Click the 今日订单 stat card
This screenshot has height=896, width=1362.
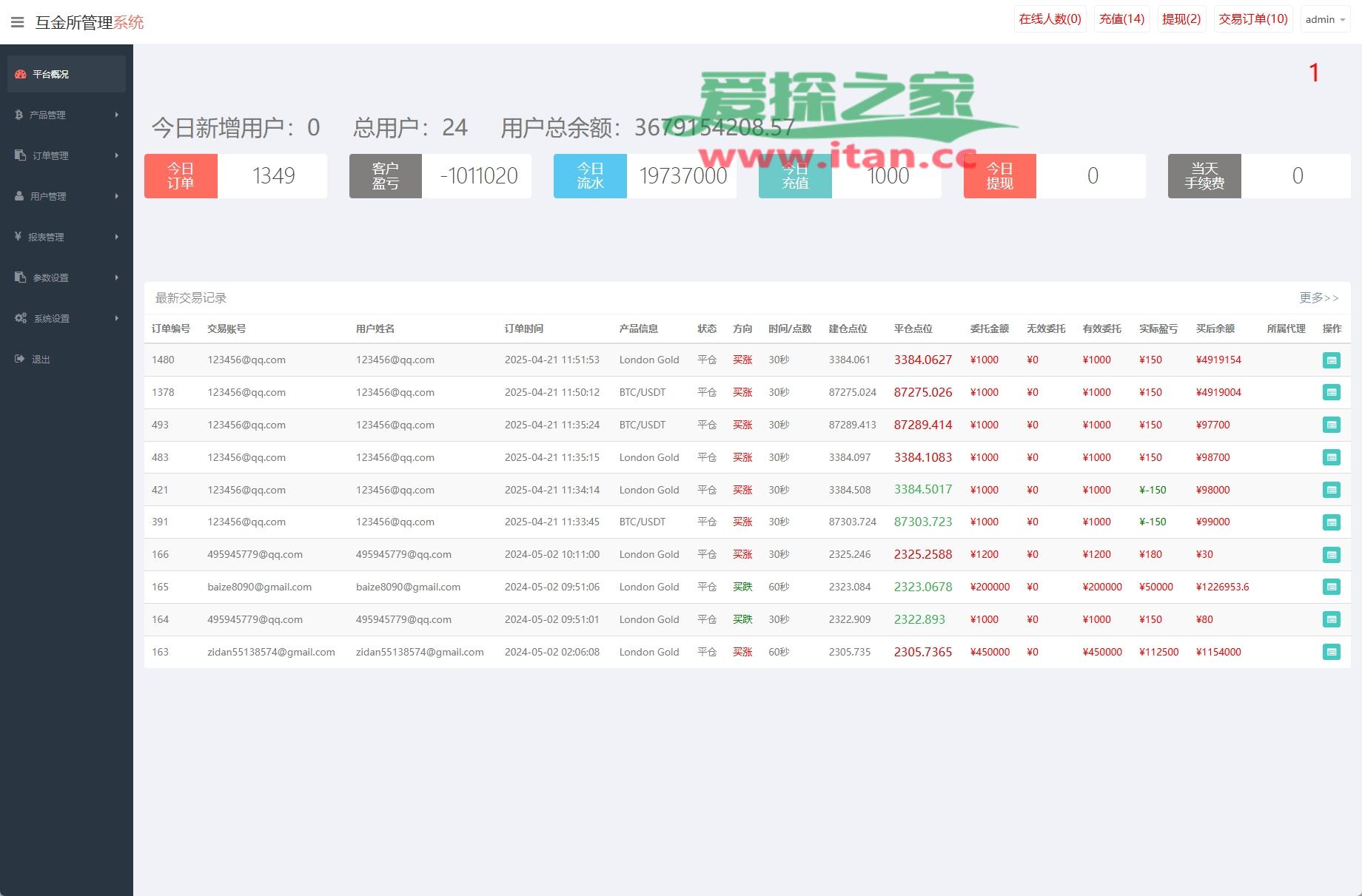click(235, 176)
